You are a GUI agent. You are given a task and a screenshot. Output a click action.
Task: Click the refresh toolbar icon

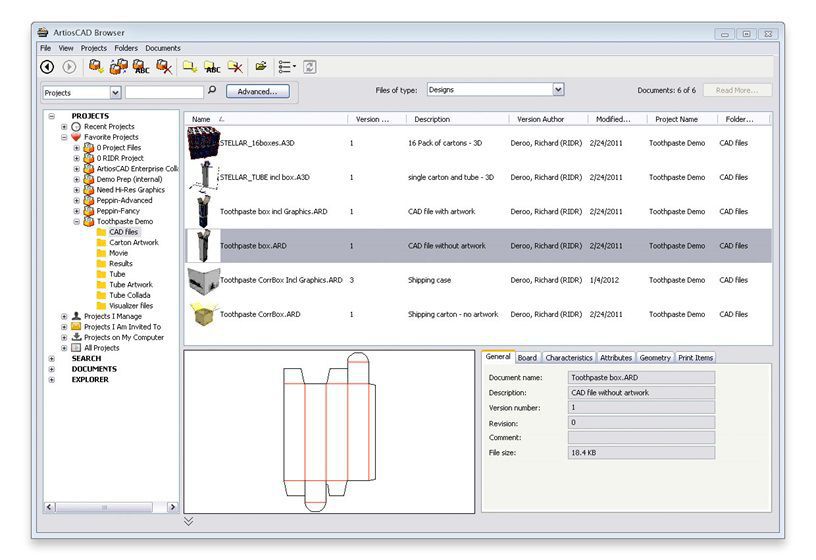[x=310, y=67]
